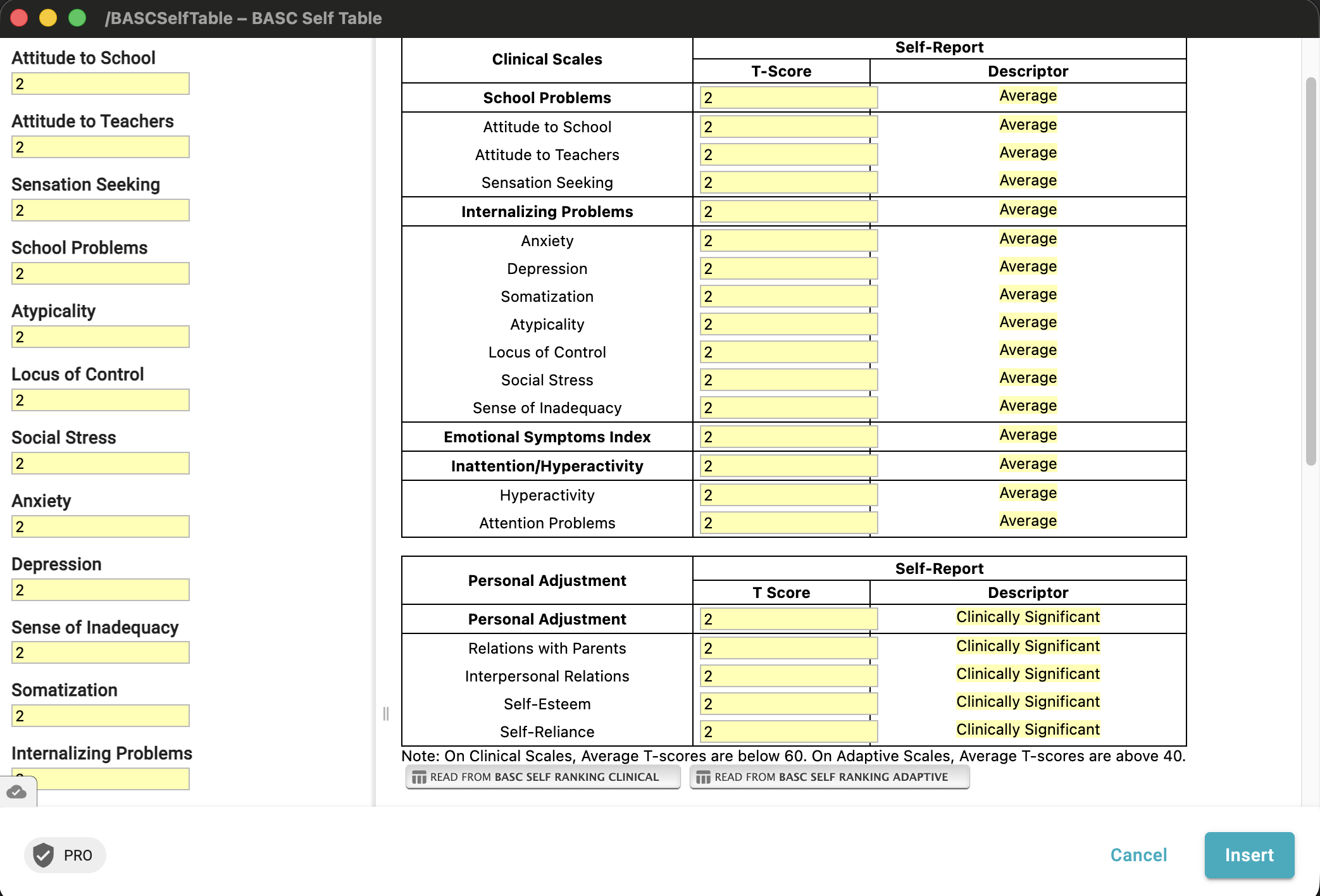Screen dimensions: 1320x896
Task: Cancel the dialog
Action: point(1138,855)
